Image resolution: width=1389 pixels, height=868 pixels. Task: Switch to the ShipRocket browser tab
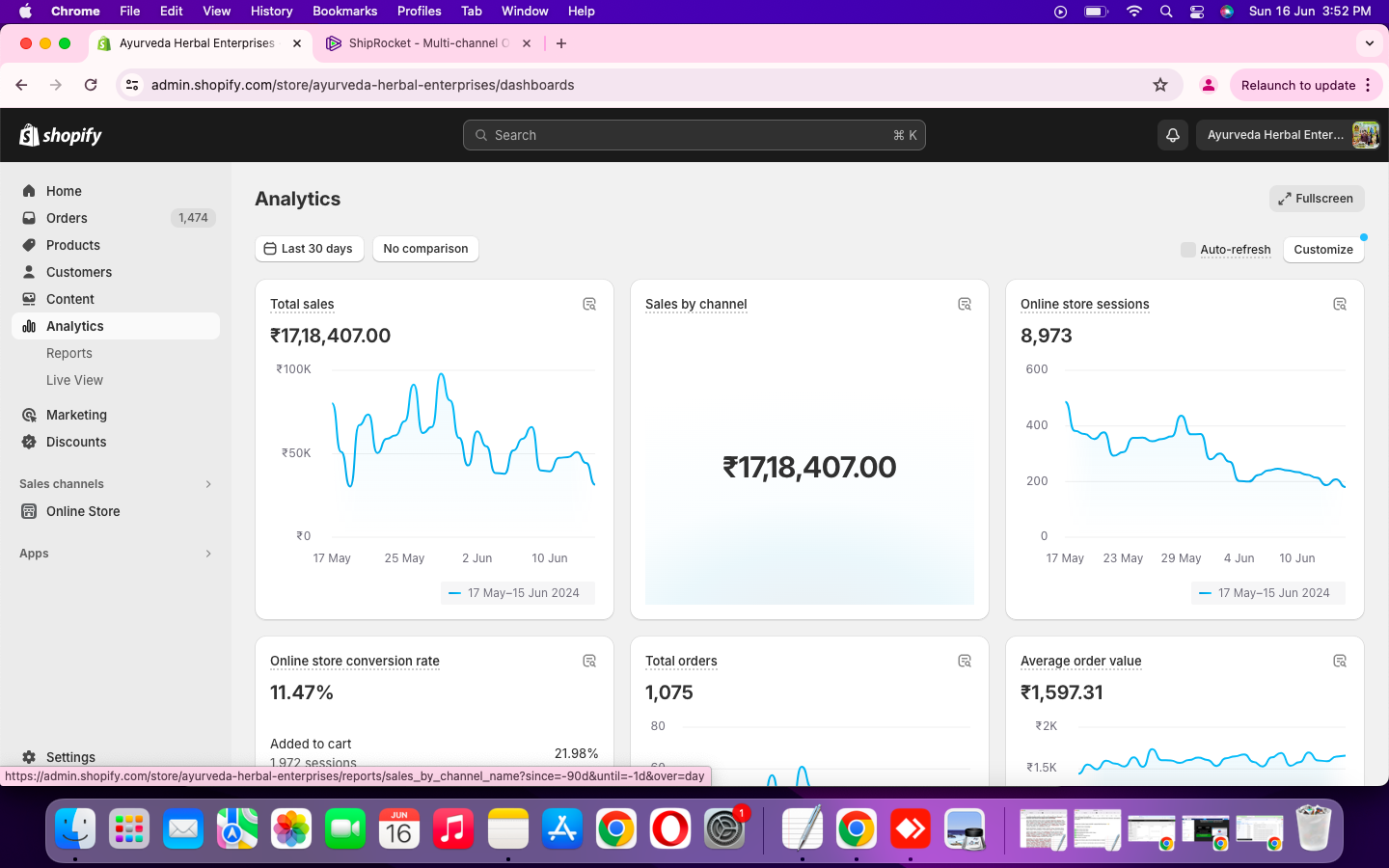pos(422,43)
